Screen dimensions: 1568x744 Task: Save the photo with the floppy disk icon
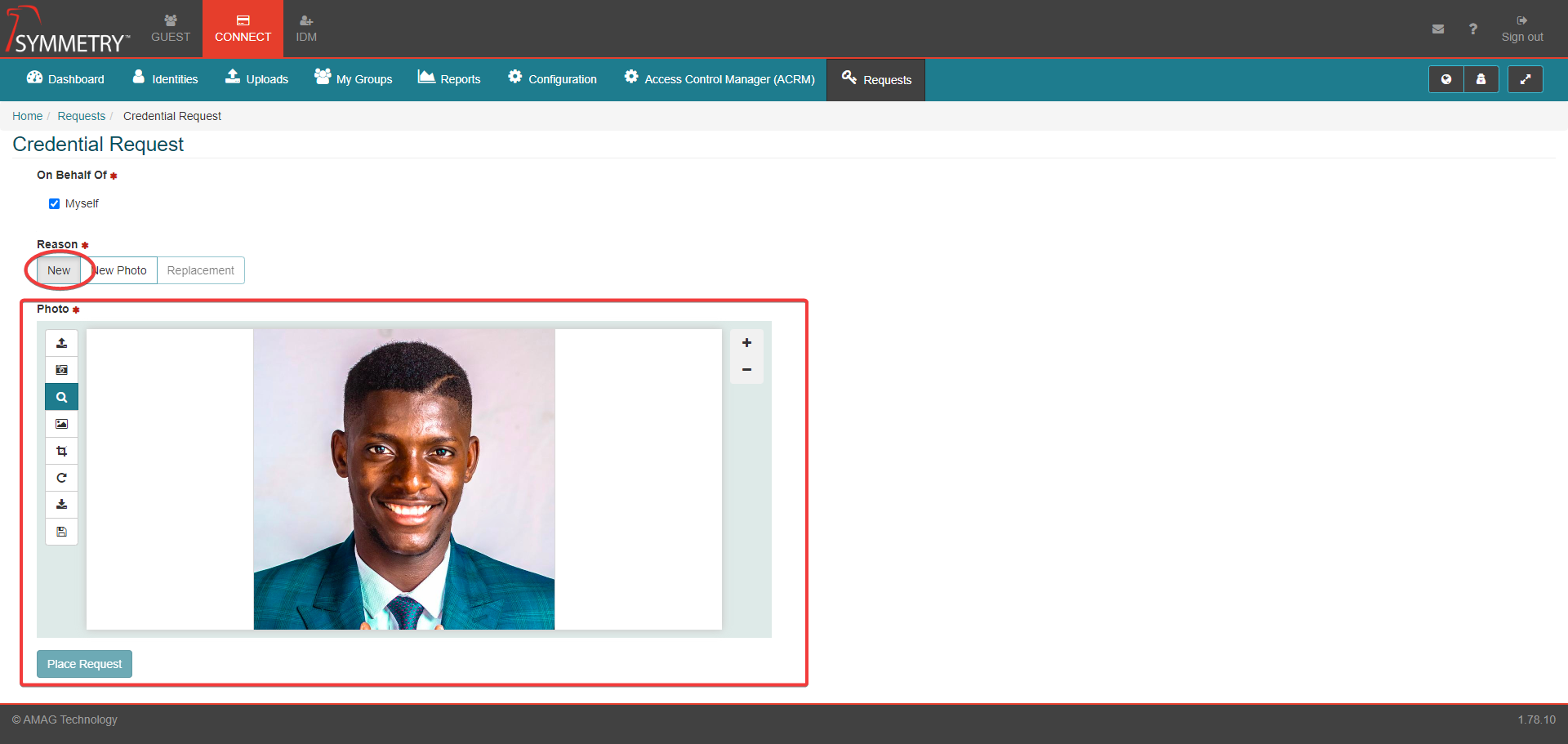point(61,532)
